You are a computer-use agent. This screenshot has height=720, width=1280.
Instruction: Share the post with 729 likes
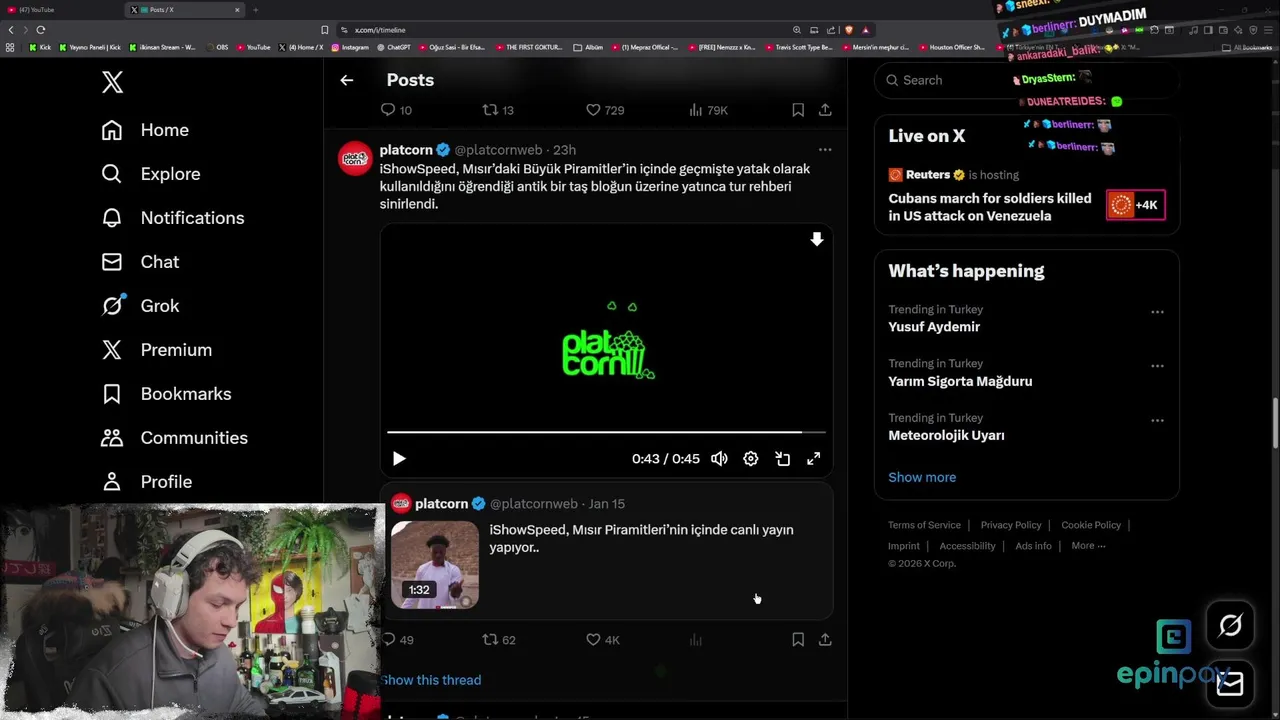pyautogui.click(x=825, y=110)
